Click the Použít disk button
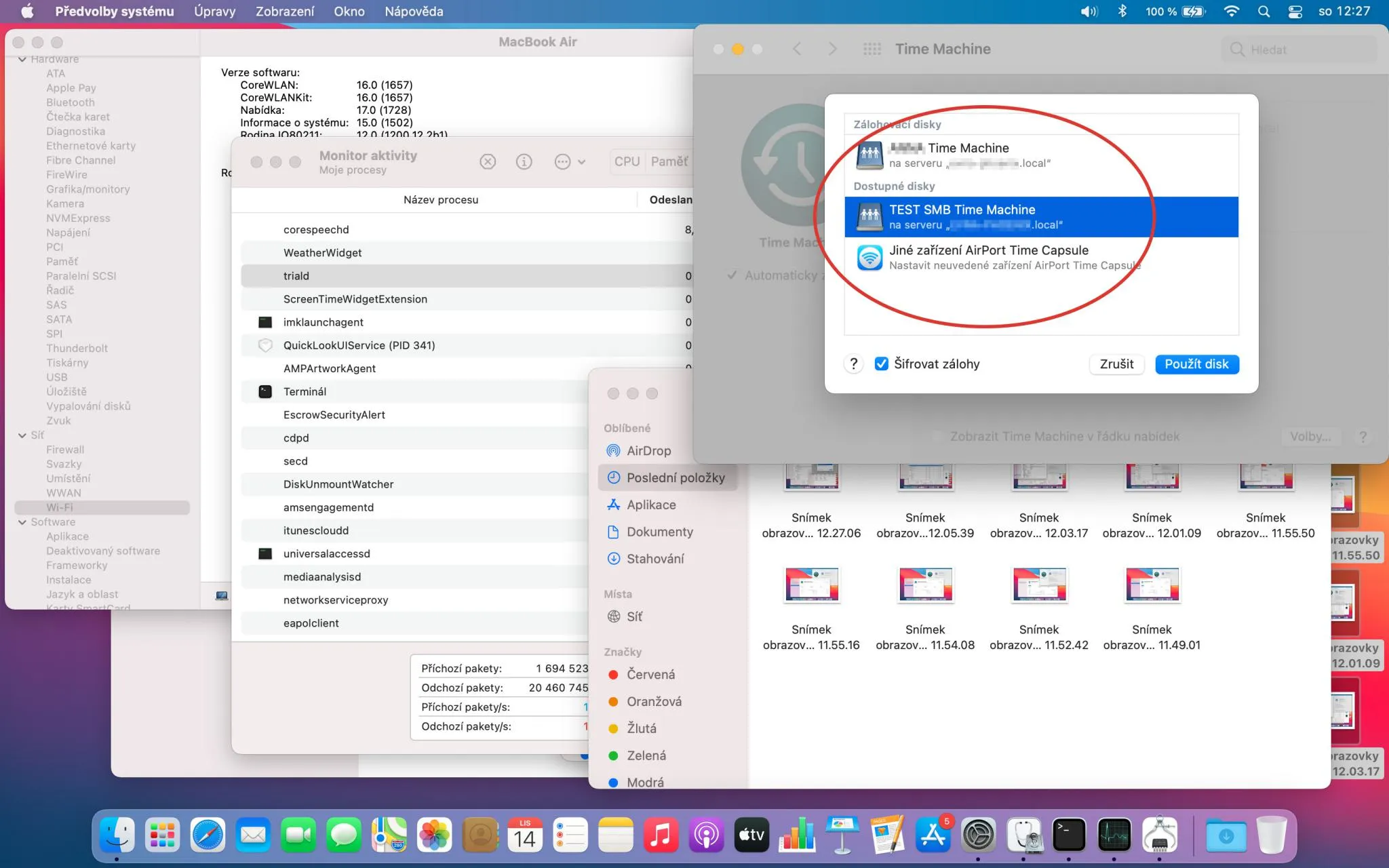Viewport: 1389px width, 868px height. pyautogui.click(x=1197, y=364)
